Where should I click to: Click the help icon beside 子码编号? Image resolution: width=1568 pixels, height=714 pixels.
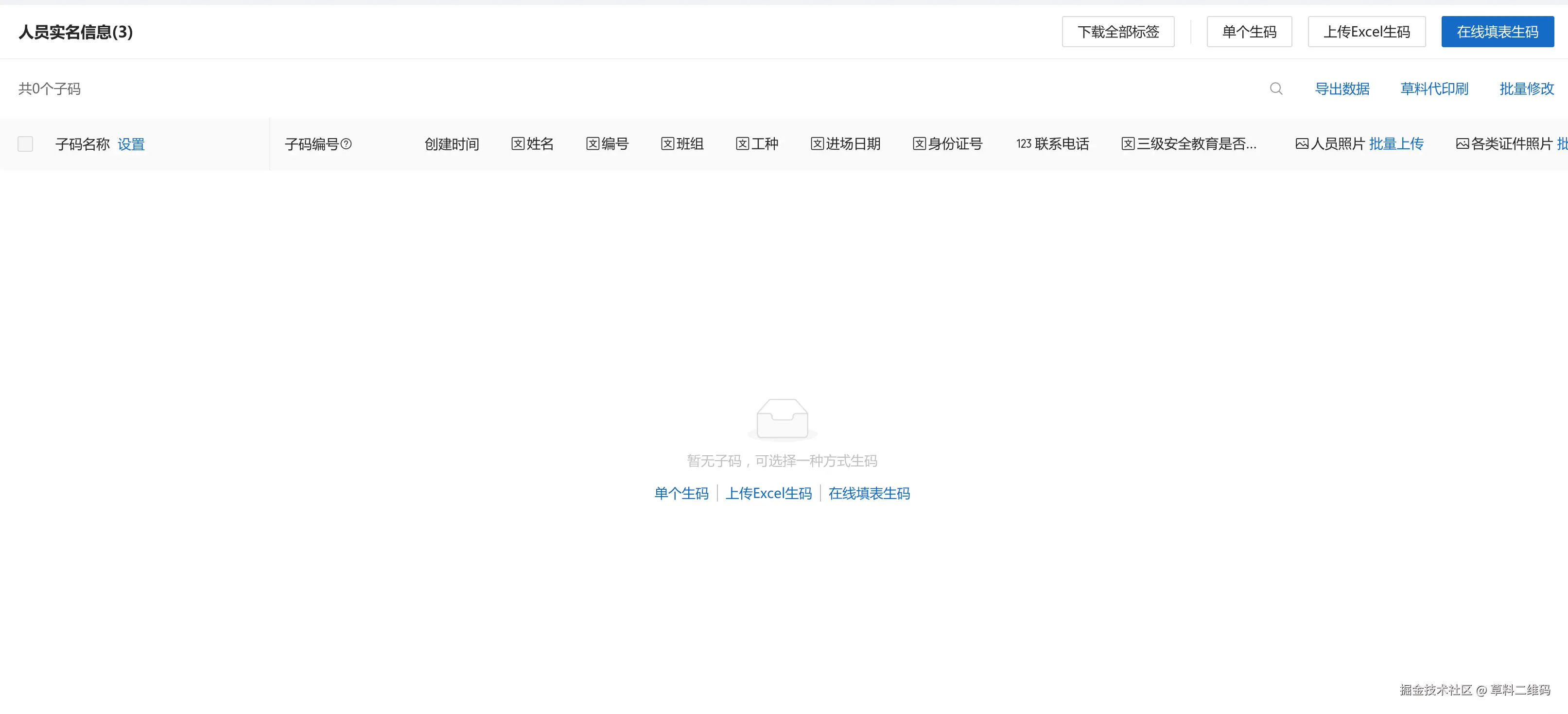coord(347,144)
